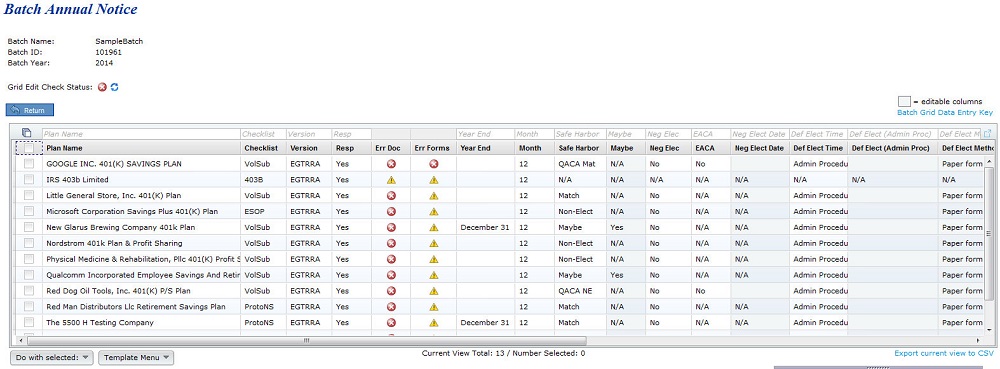Check the GOOGLE INC. 401(K) SAVINGS PLAN row
The height and width of the screenshot is (369, 1000).
[29, 164]
